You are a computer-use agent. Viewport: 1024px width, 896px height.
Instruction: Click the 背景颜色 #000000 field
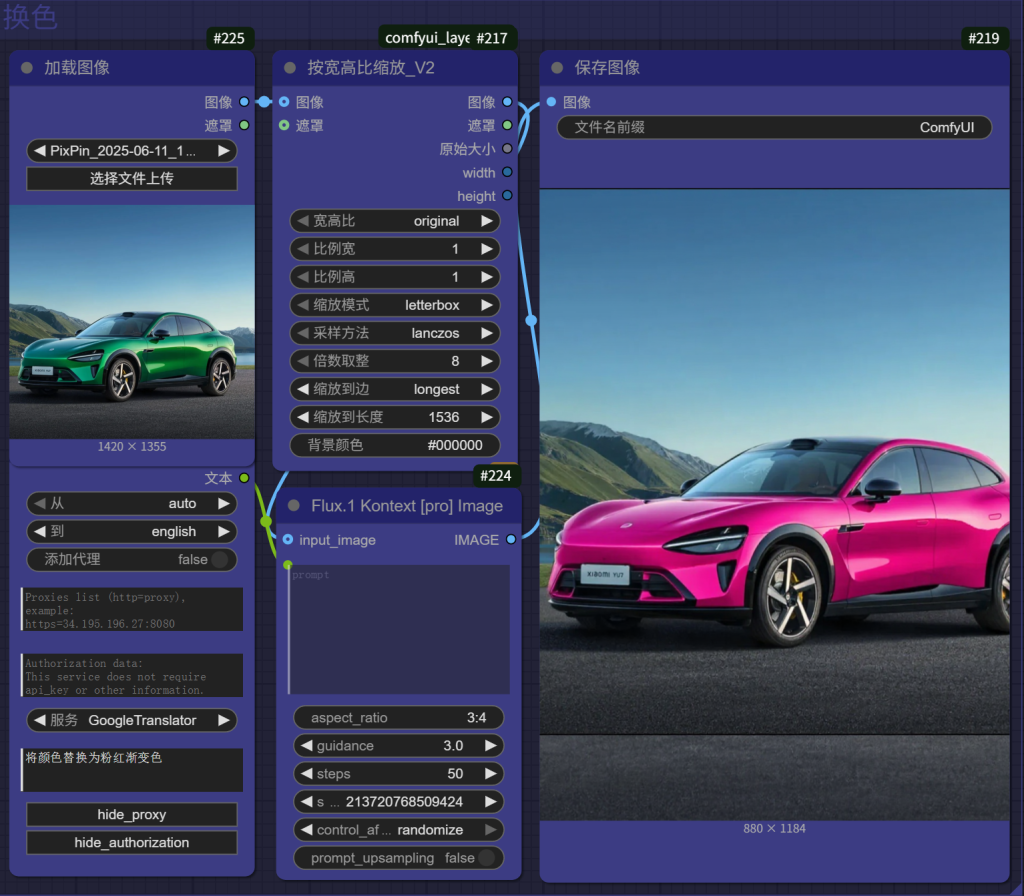tap(395, 445)
